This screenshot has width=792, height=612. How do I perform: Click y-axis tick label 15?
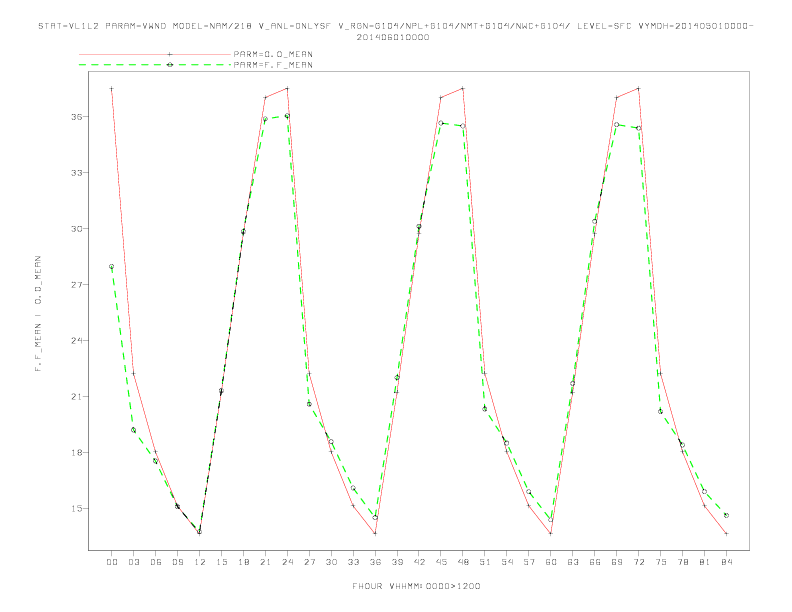pyautogui.click(x=77, y=509)
